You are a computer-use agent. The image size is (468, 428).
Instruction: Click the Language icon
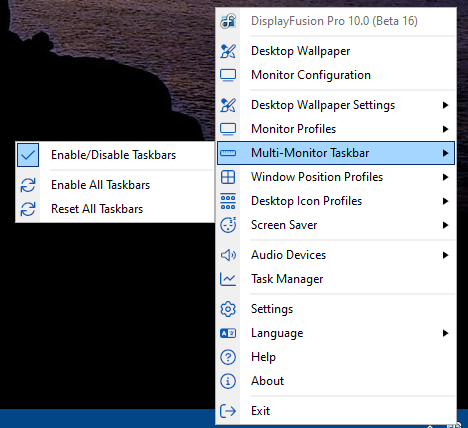coord(228,333)
